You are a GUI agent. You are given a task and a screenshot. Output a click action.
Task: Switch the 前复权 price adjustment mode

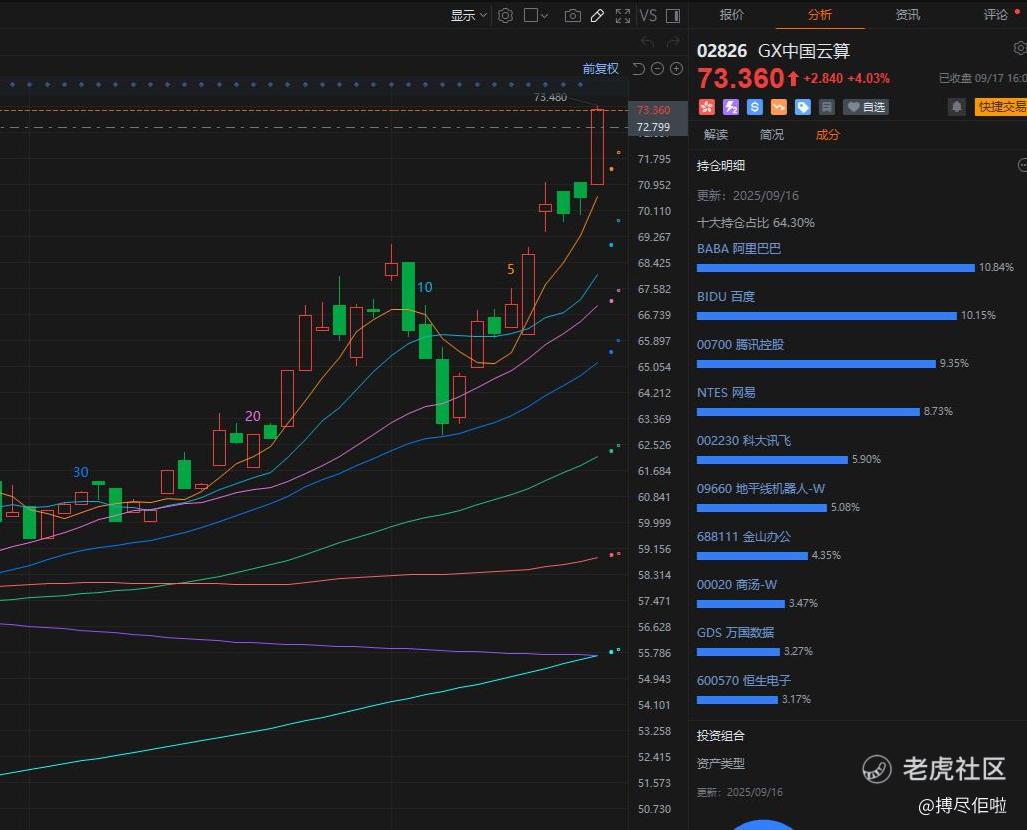[601, 69]
